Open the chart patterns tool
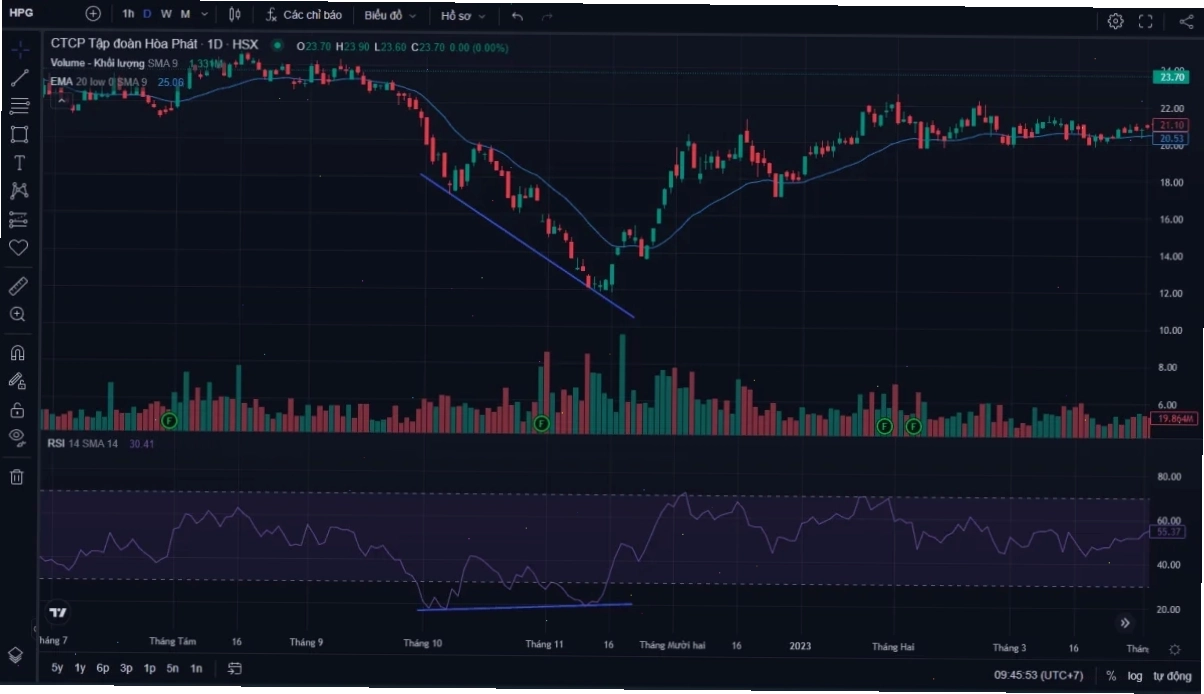 [x=19, y=190]
